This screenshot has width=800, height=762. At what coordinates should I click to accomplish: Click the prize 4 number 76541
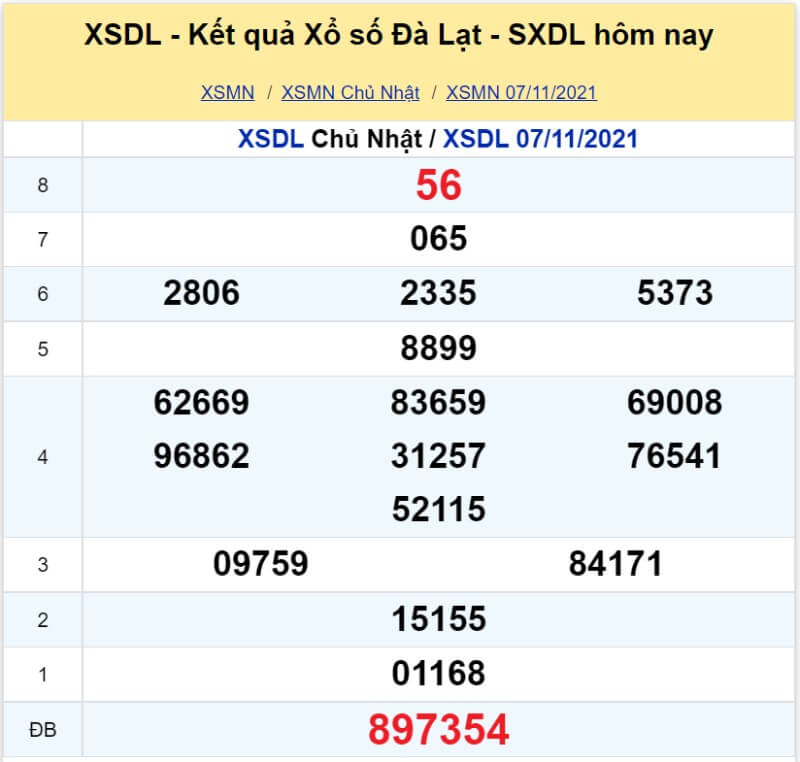coord(674,455)
